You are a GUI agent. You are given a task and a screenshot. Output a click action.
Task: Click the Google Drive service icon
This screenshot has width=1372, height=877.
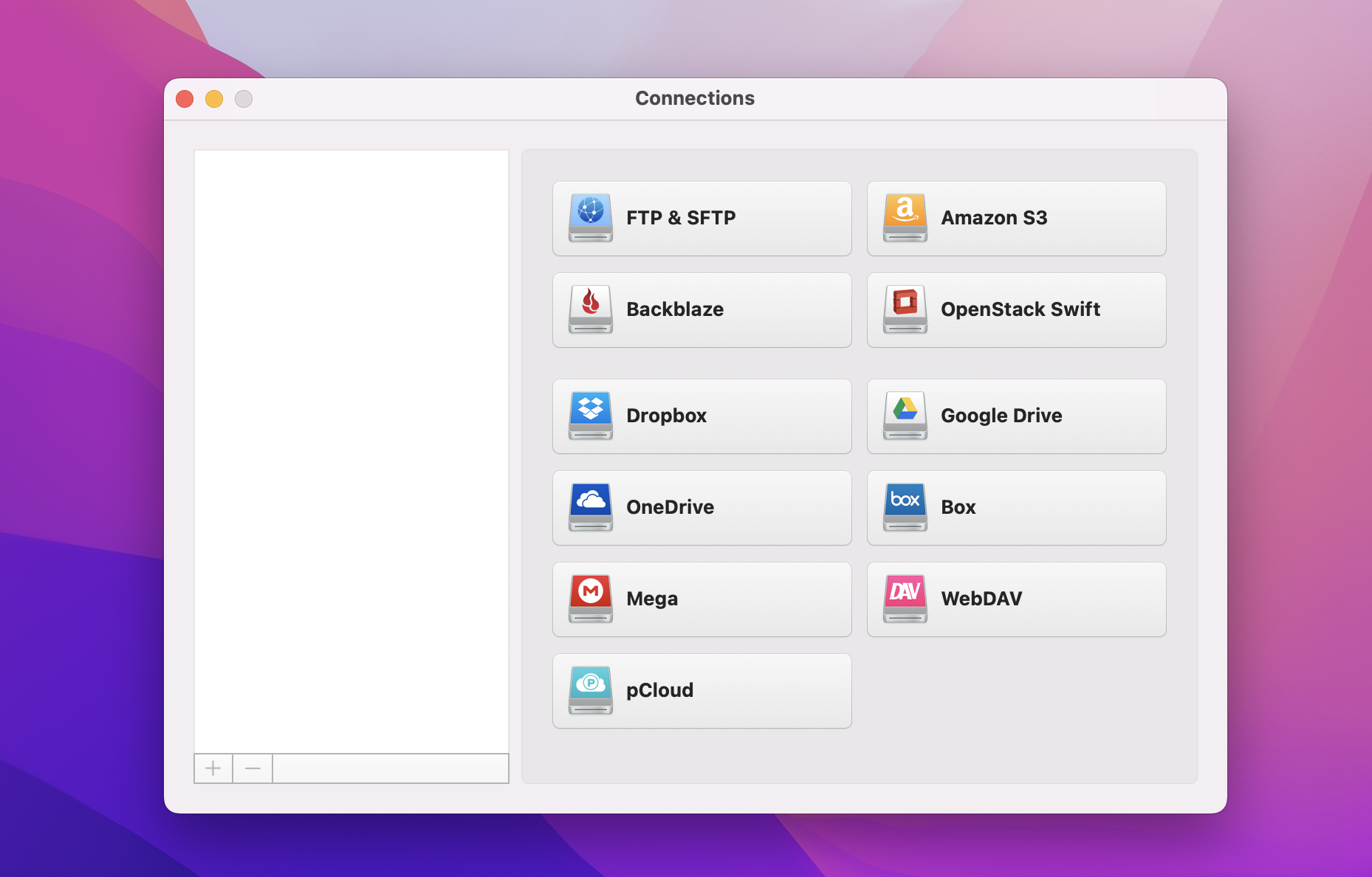point(904,416)
